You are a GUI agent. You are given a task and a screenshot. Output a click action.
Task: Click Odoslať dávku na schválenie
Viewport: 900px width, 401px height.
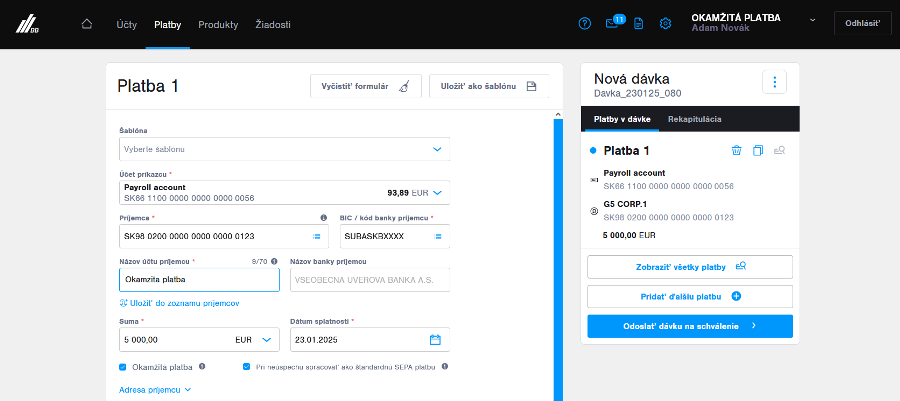(x=690, y=326)
